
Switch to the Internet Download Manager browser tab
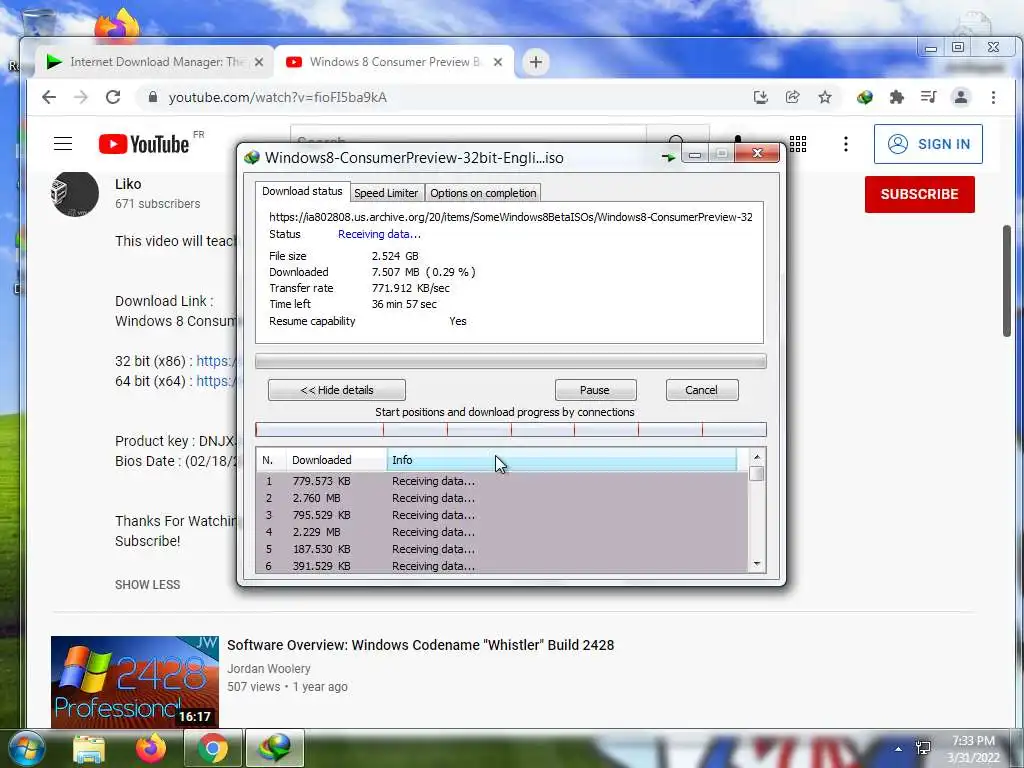pos(154,62)
